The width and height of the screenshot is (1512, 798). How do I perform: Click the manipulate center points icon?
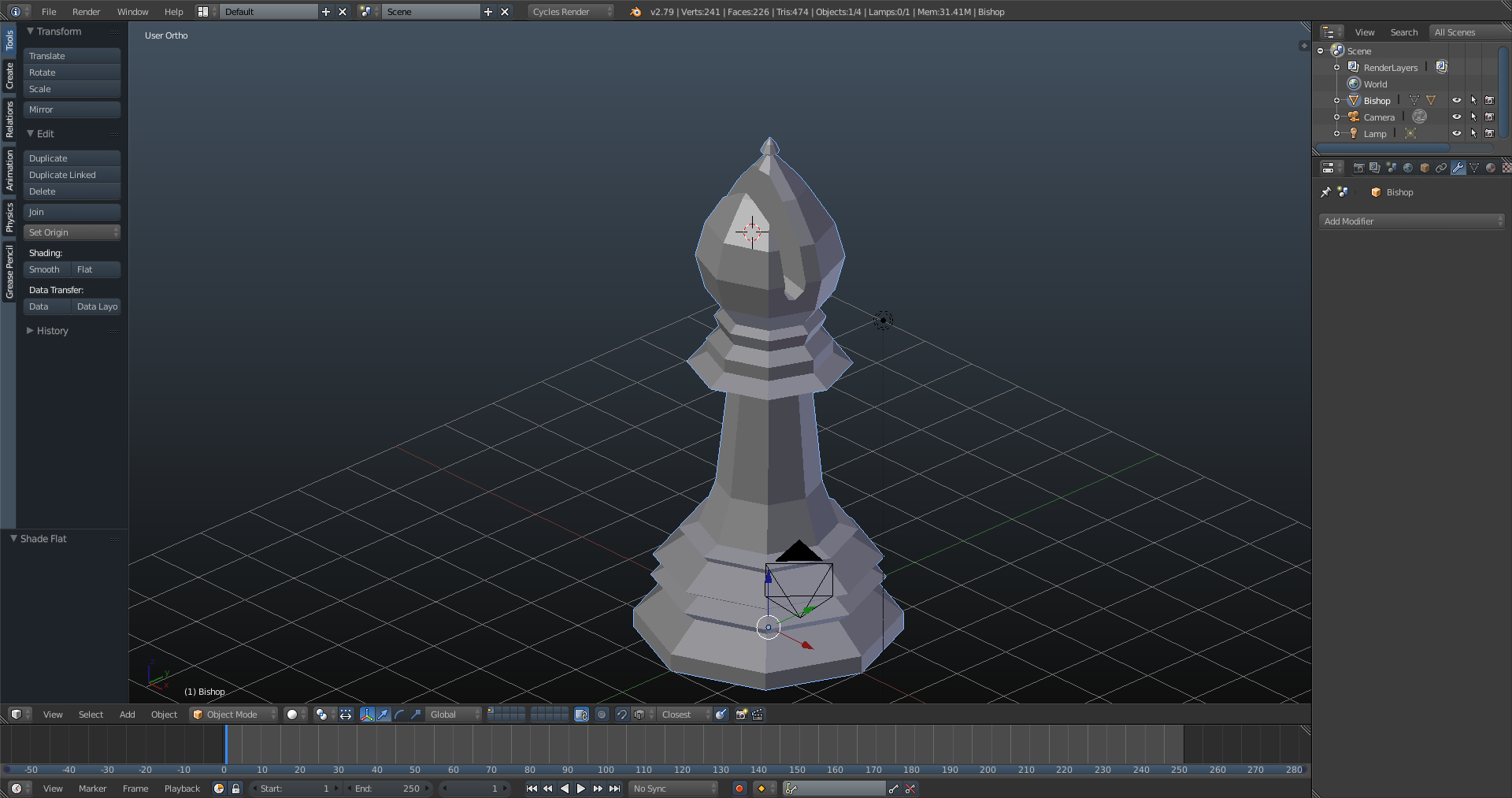point(346,714)
